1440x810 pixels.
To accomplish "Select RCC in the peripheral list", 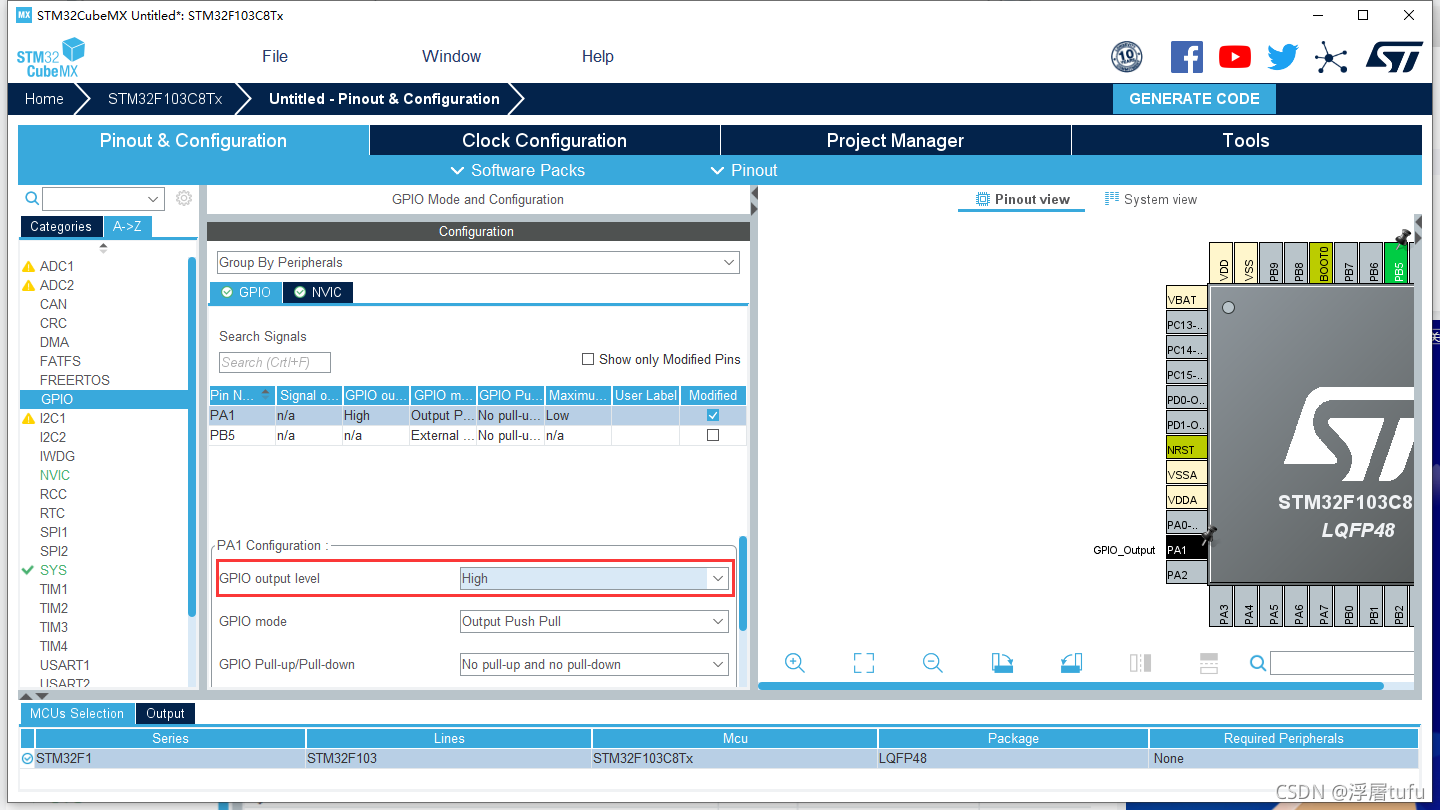I will [x=53, y=494].
